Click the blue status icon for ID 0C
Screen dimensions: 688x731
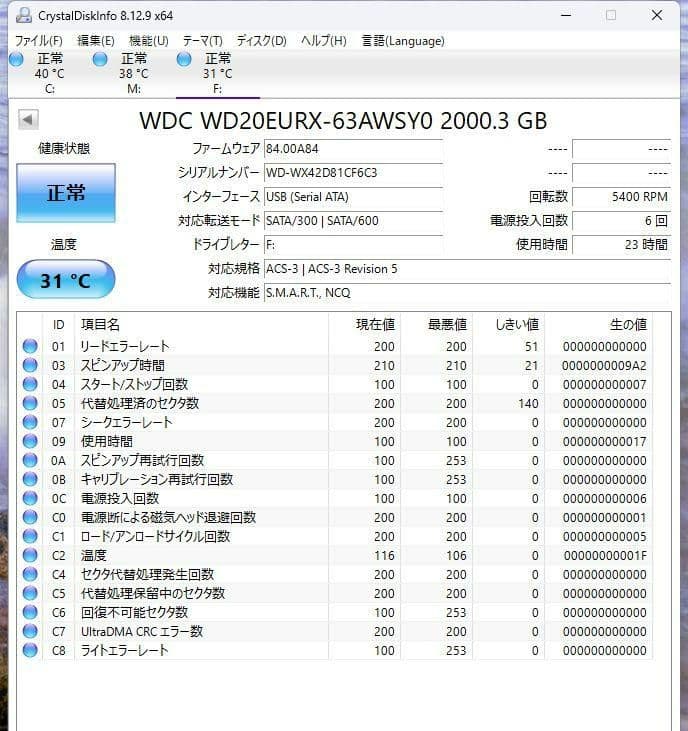[x=30, y=498]
